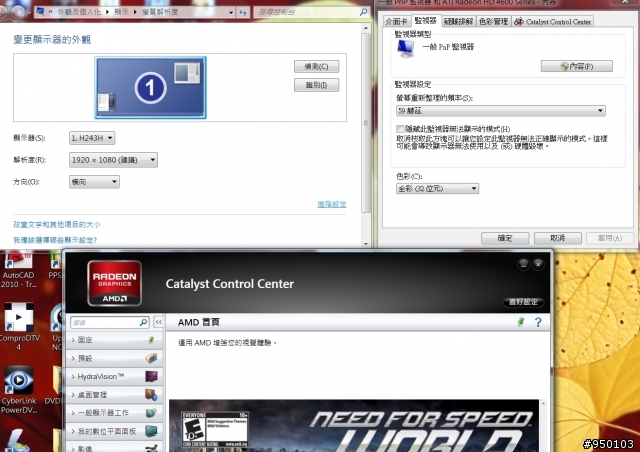Switch to the 疑難排解 tab
Screen dimensions: 640x452
pos(458,22)
